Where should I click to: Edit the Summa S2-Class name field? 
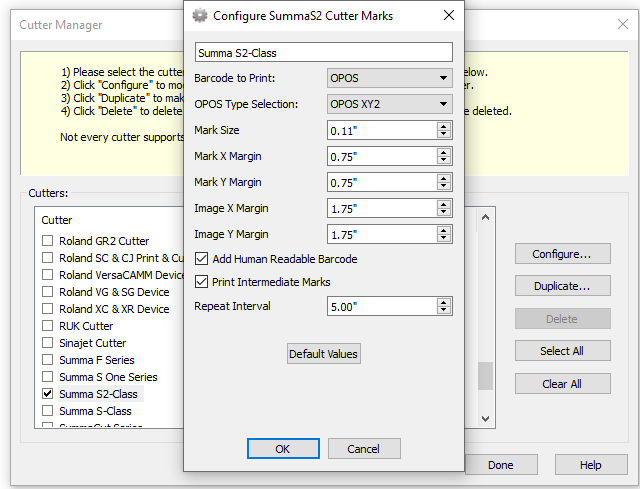tap(324, 52)
